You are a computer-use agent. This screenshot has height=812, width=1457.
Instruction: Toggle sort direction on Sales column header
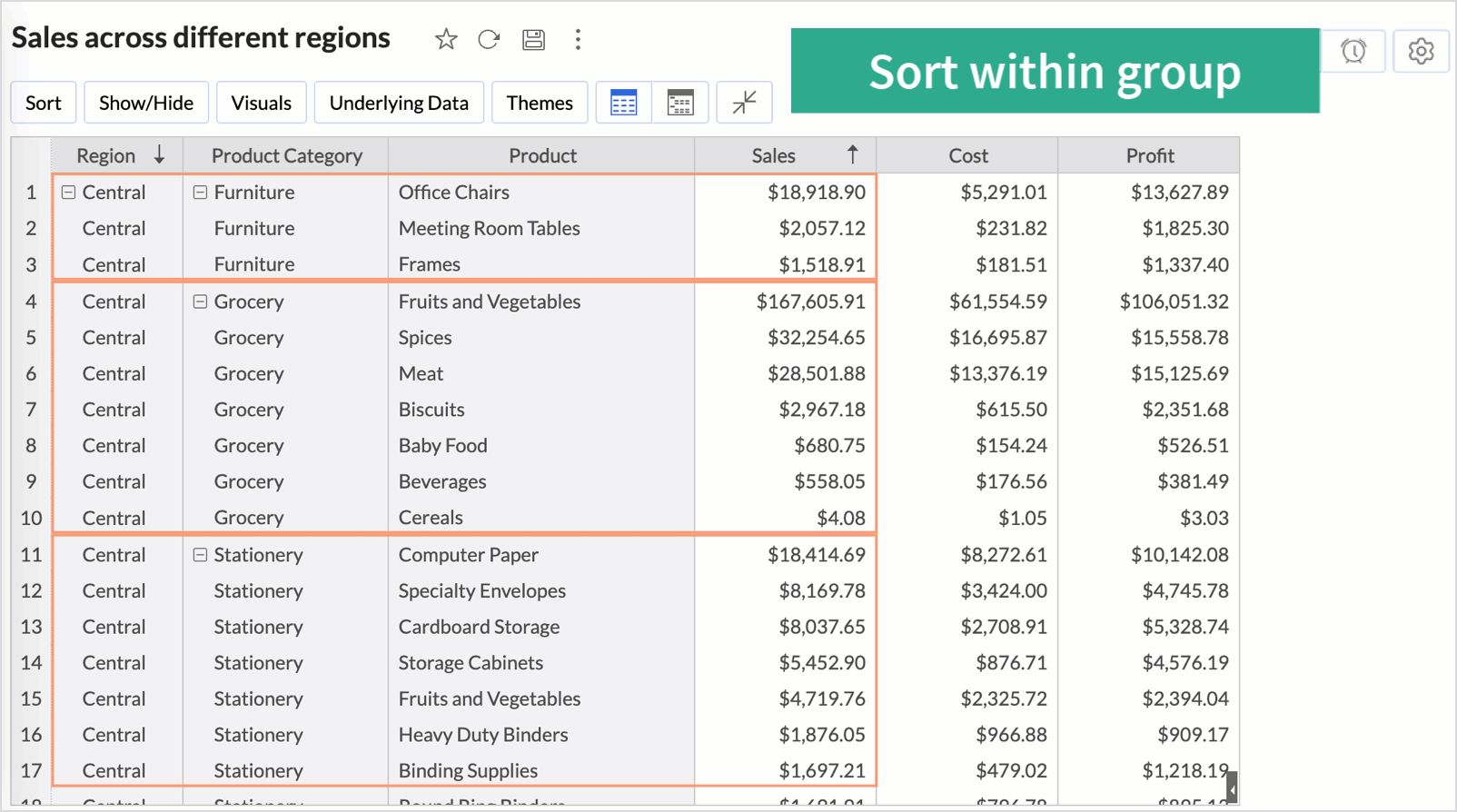coord(851,155)
